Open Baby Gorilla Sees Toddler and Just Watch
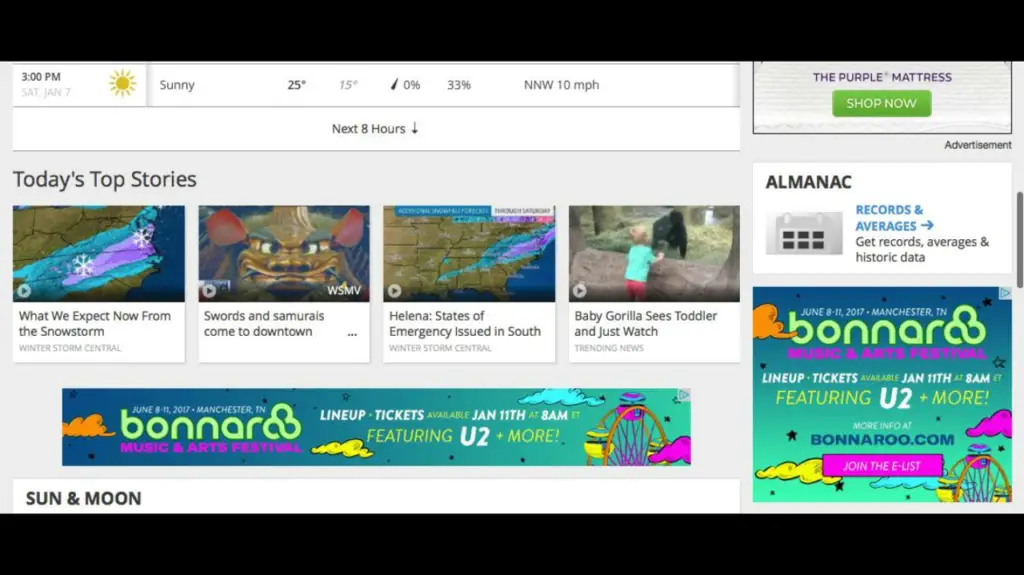The width and height of the screenshot is (1024, 575). point(646,323)
